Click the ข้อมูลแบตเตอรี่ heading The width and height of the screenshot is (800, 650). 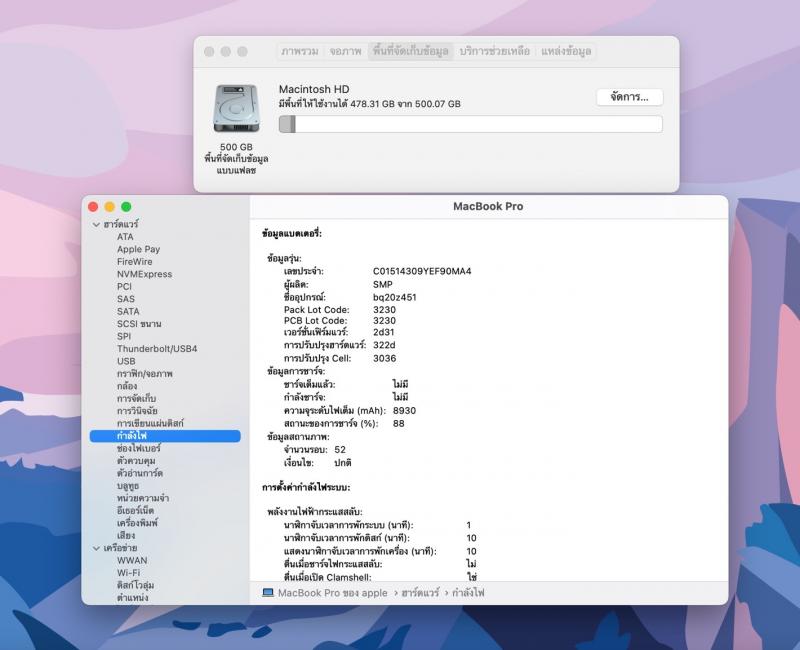(x=292, y=234)
